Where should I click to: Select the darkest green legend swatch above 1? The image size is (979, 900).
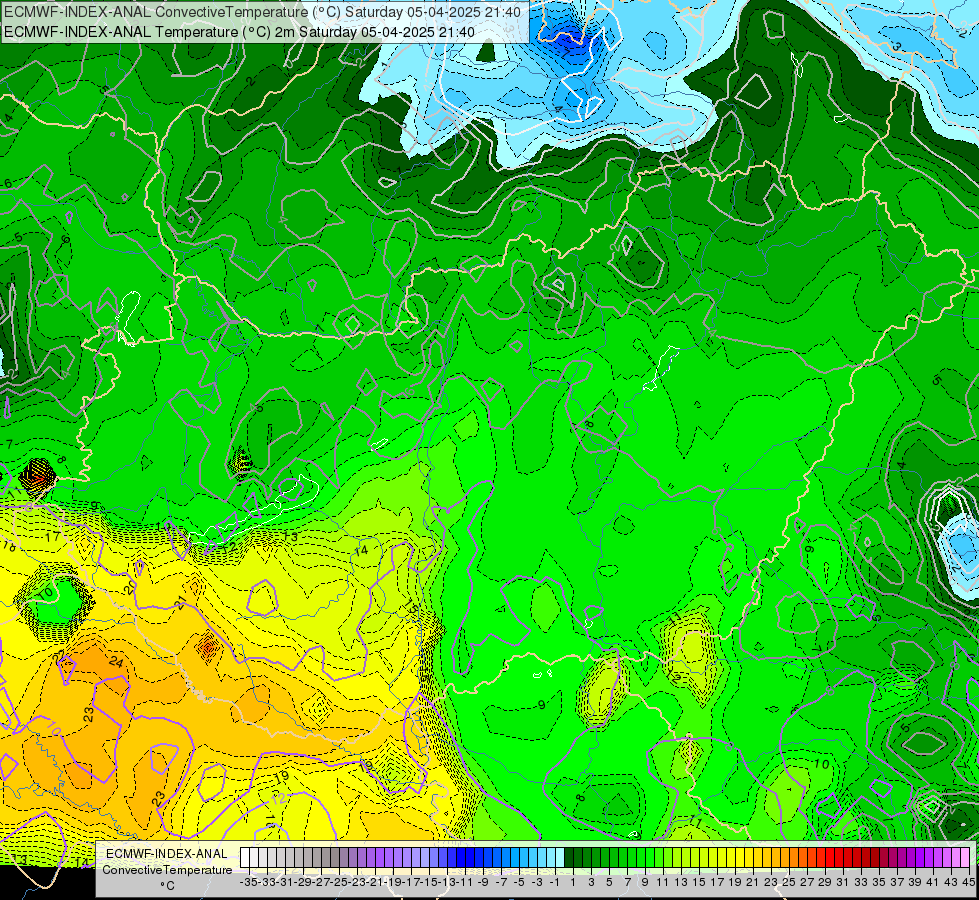pos(569,858)
